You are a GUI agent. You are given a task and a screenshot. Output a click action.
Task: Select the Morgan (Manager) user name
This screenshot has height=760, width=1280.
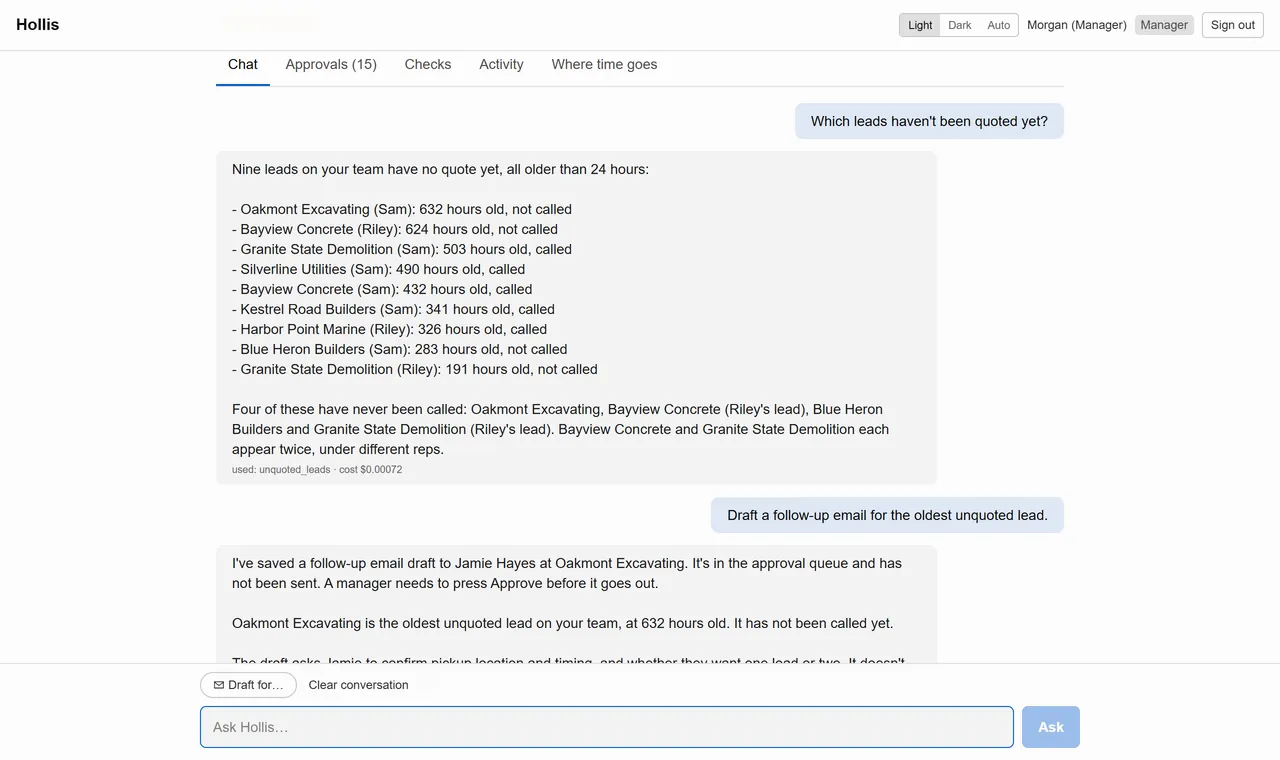pyautogui.click(x=1077, y=25)
